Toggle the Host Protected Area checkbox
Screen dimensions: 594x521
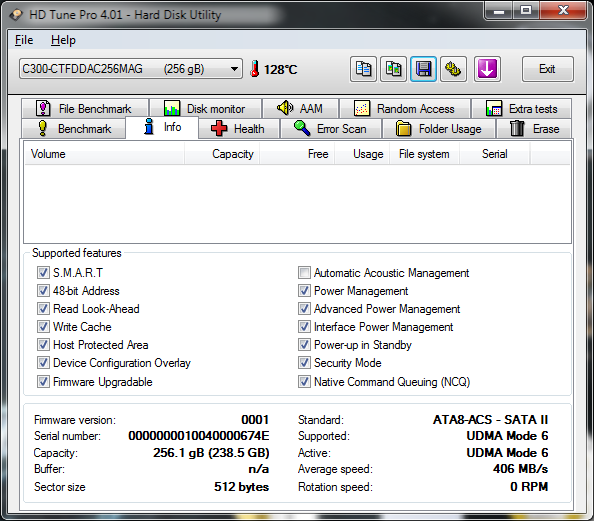coord(43,344)
